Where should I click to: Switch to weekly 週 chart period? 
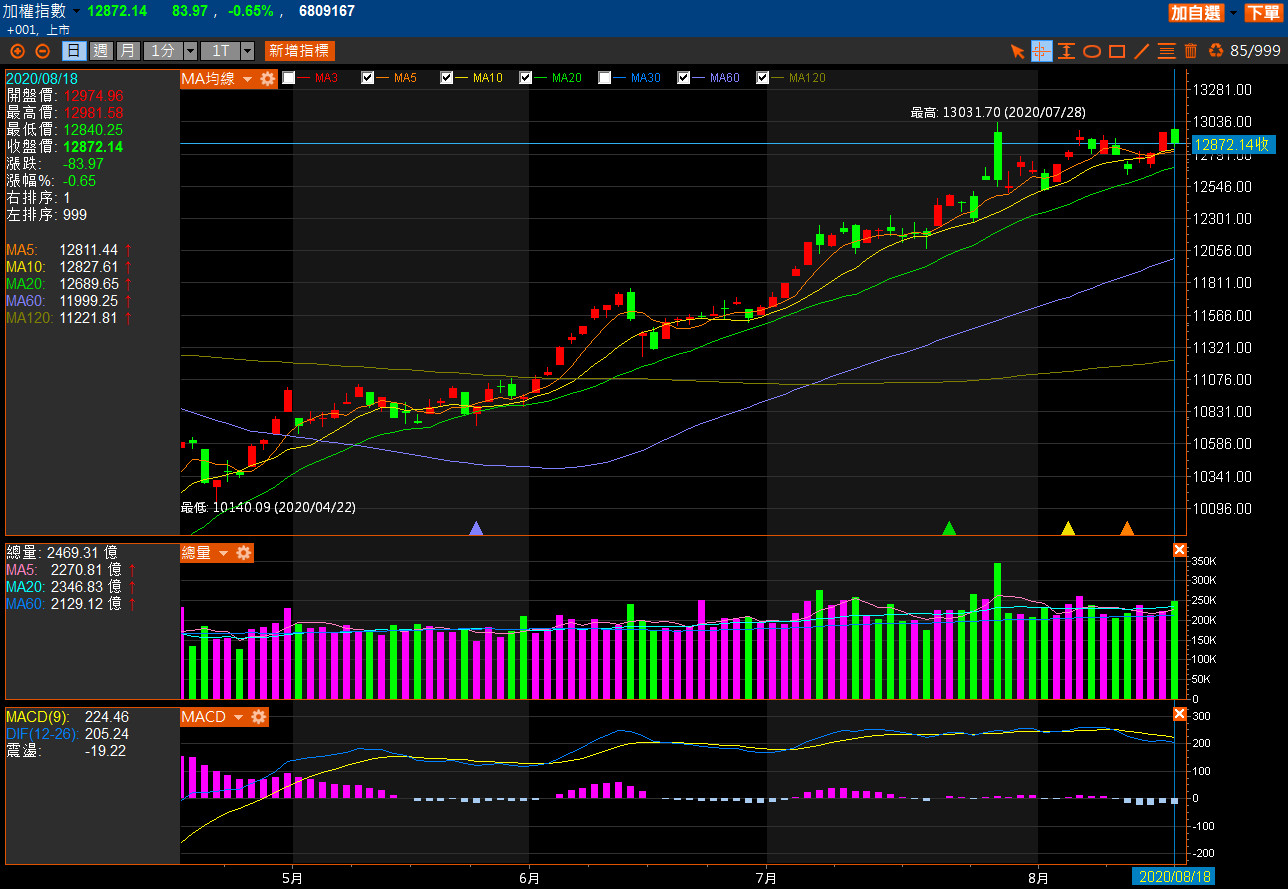(101, 51)
